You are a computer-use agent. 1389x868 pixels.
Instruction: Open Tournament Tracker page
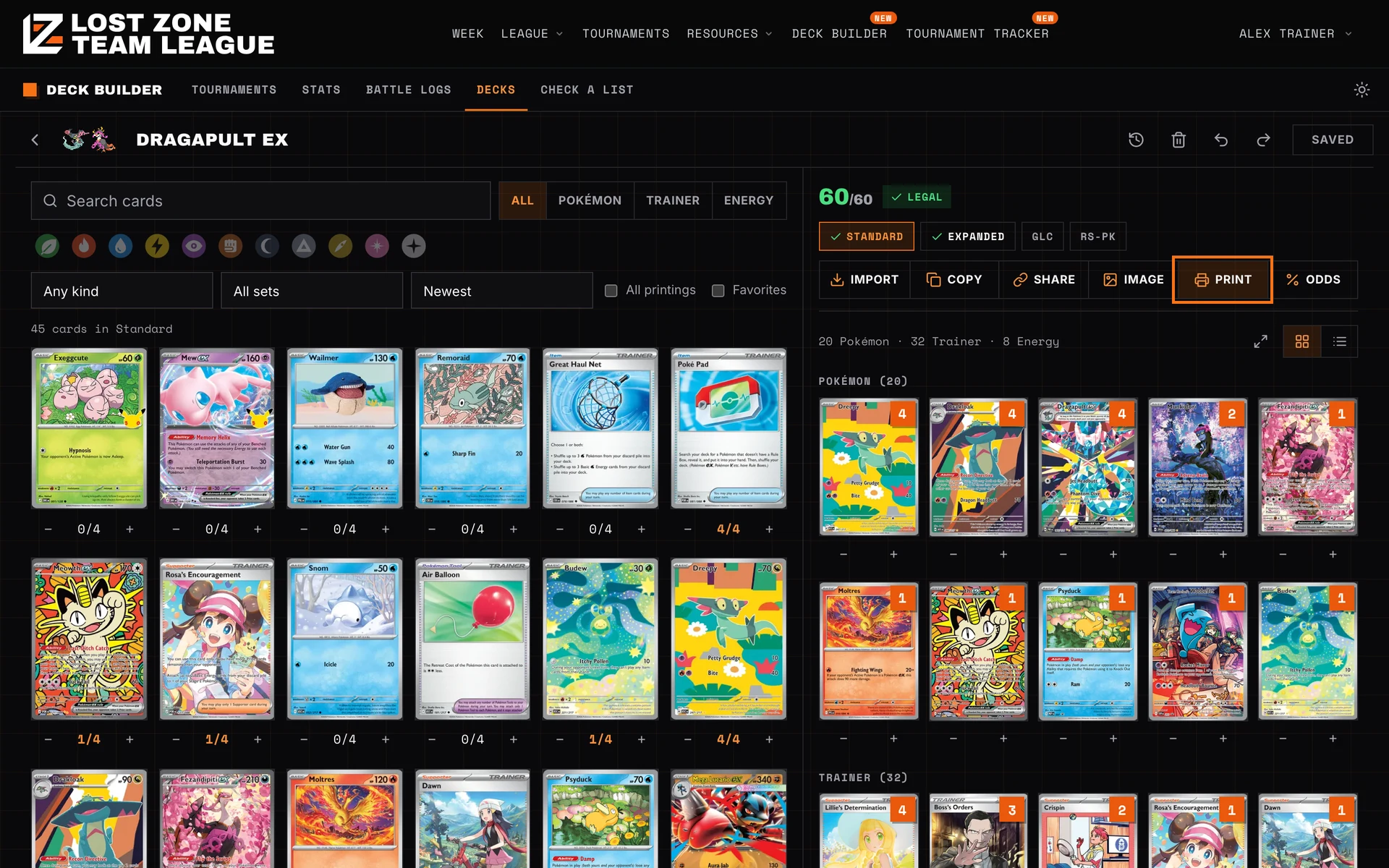pos(977,34)
